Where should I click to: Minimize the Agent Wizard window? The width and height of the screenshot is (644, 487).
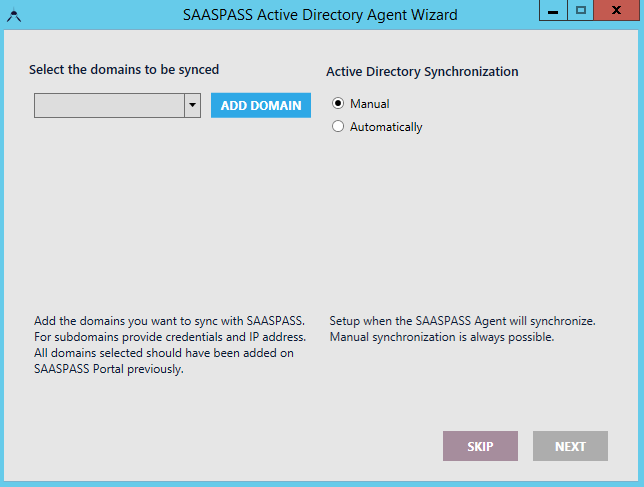coord(553,11)
